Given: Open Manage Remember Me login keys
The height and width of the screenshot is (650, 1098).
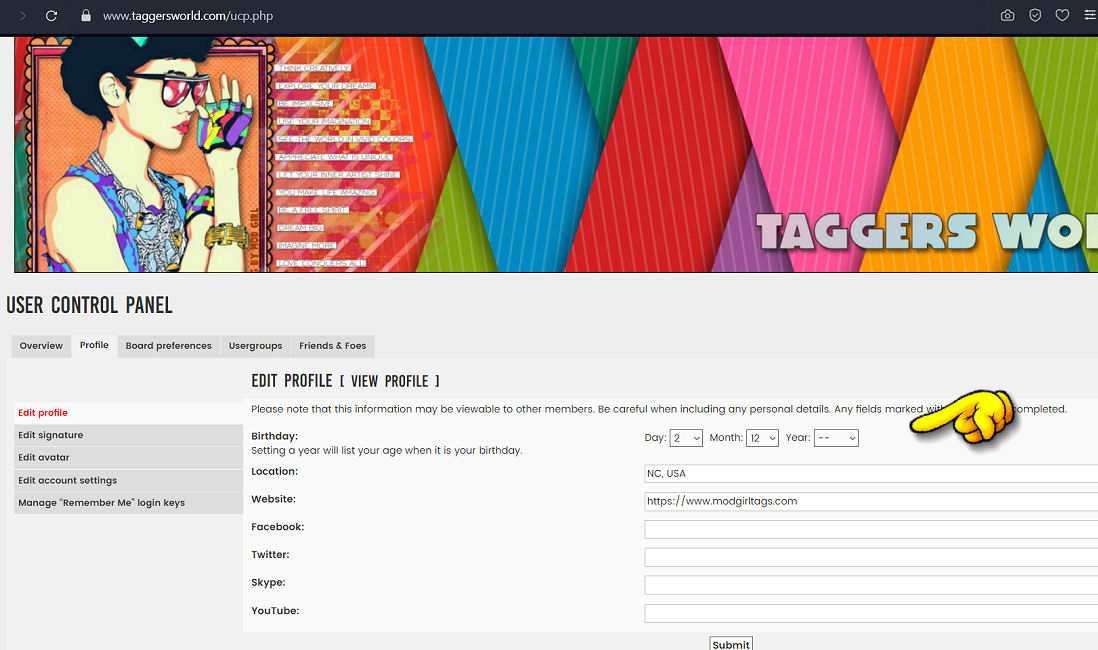Looking at the screenshot, I should pos(128,503).
